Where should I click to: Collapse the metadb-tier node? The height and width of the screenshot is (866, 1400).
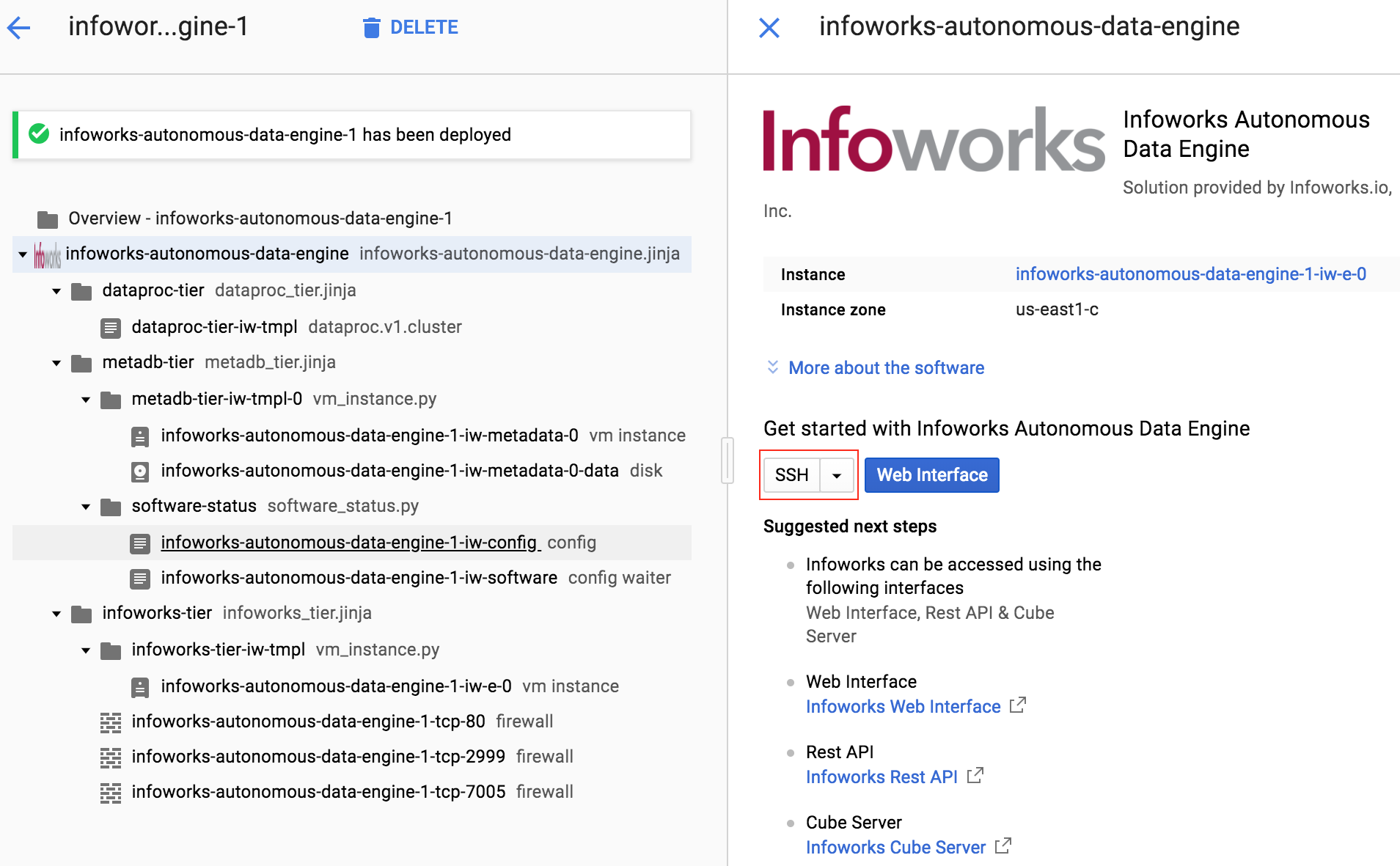pyautogui.click(x=56, y=363)
